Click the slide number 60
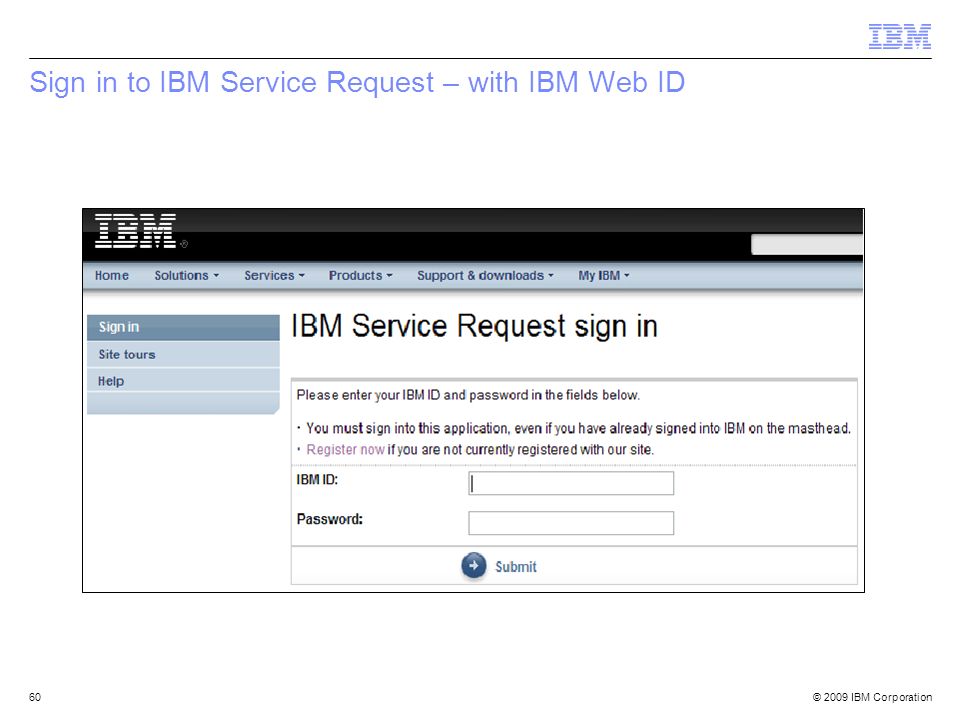 click(x=35, y=697)
